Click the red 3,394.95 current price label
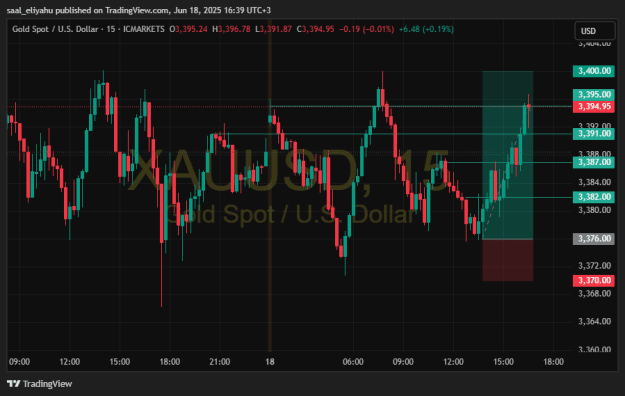 coord(594,106)
